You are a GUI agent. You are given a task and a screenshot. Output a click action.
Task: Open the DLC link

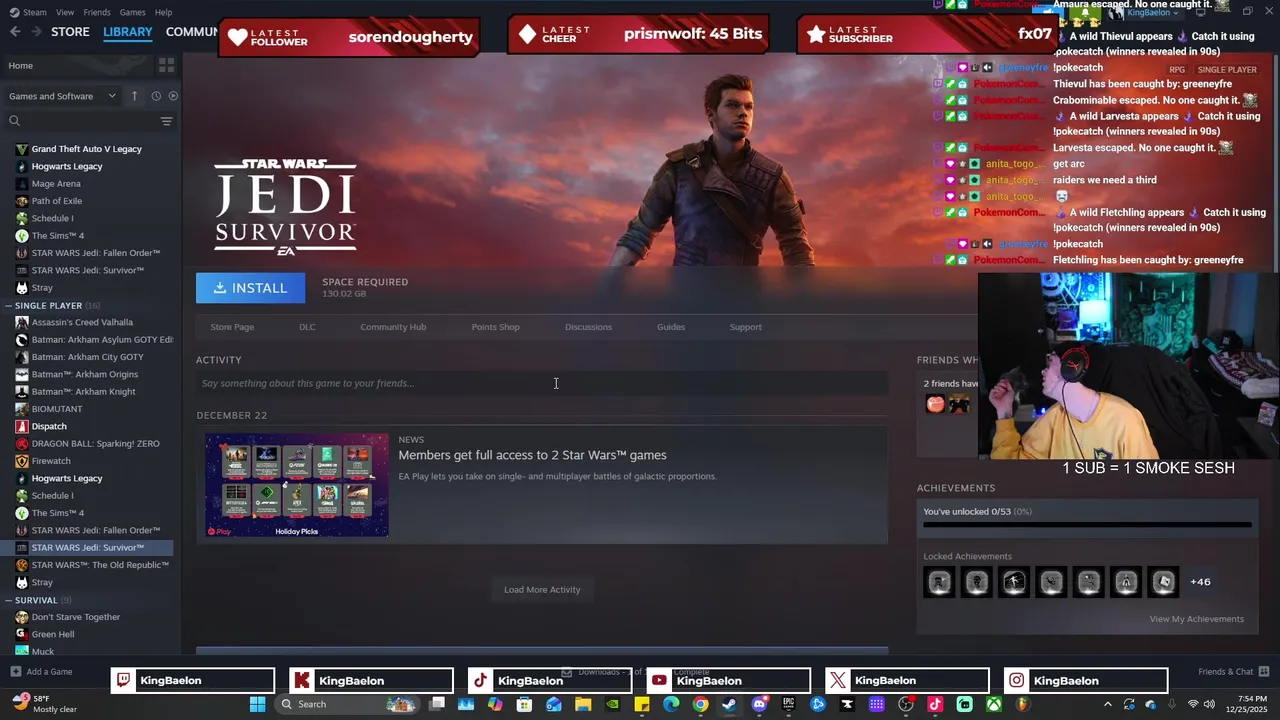307,327
